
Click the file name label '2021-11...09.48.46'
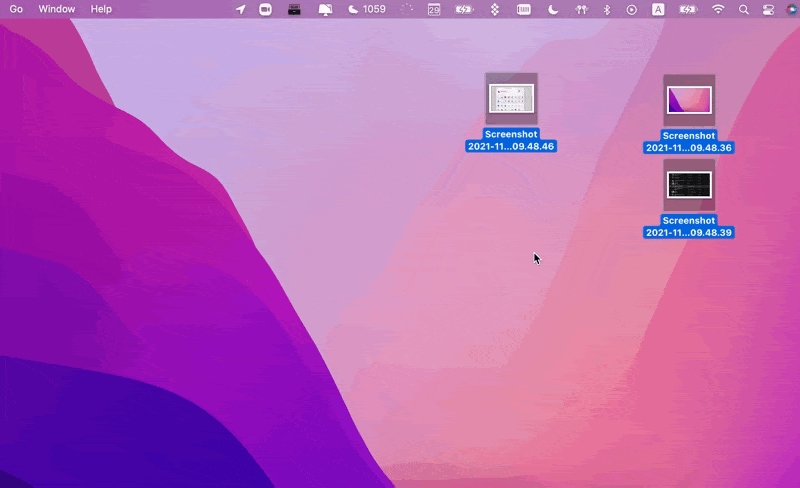tap(511, 147)
